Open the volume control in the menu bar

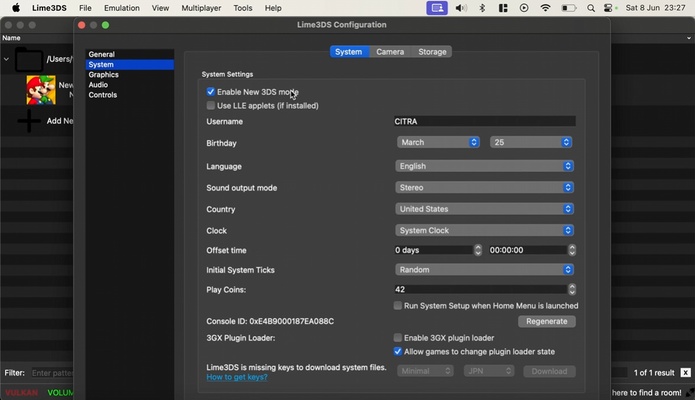[461, 8]
